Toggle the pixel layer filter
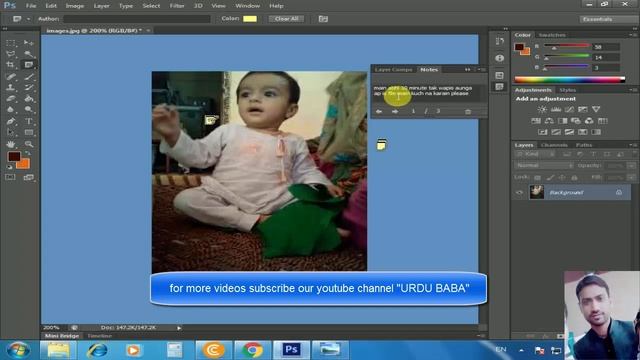Viewport: 640px width, 360px height. 567,154
